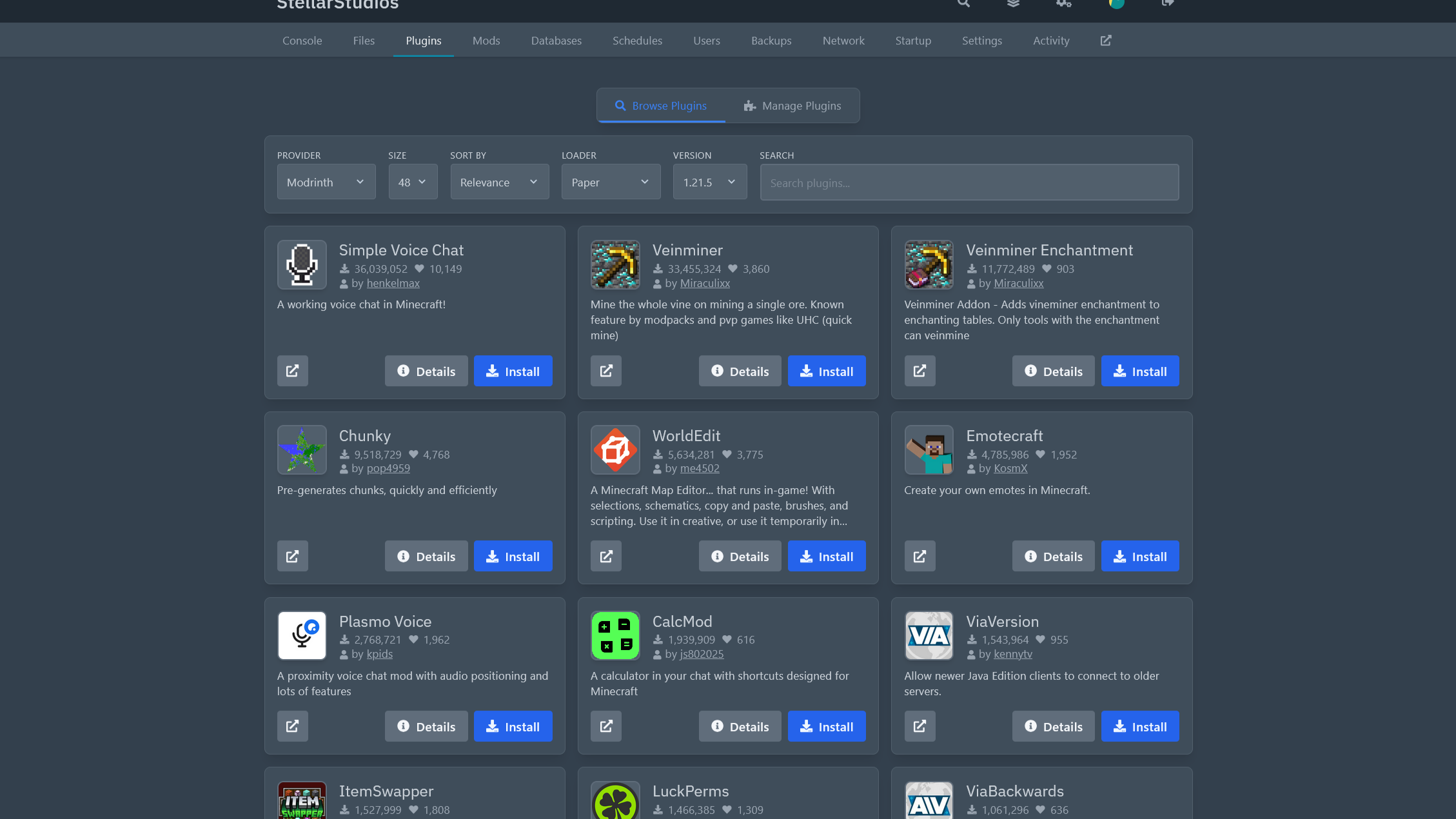Screen dimensions: 1456x819
Task: Install the WorldEdit plugin
Action: pos(826,556)
